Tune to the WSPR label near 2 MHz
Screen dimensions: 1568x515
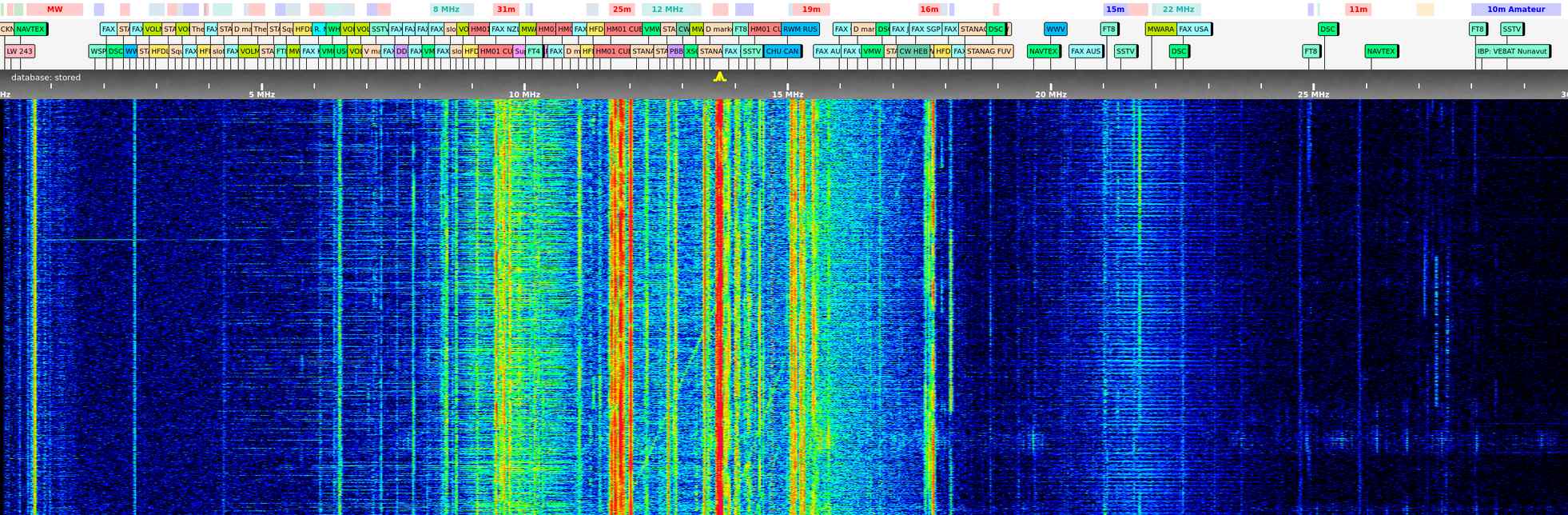(x=97, y=51)
